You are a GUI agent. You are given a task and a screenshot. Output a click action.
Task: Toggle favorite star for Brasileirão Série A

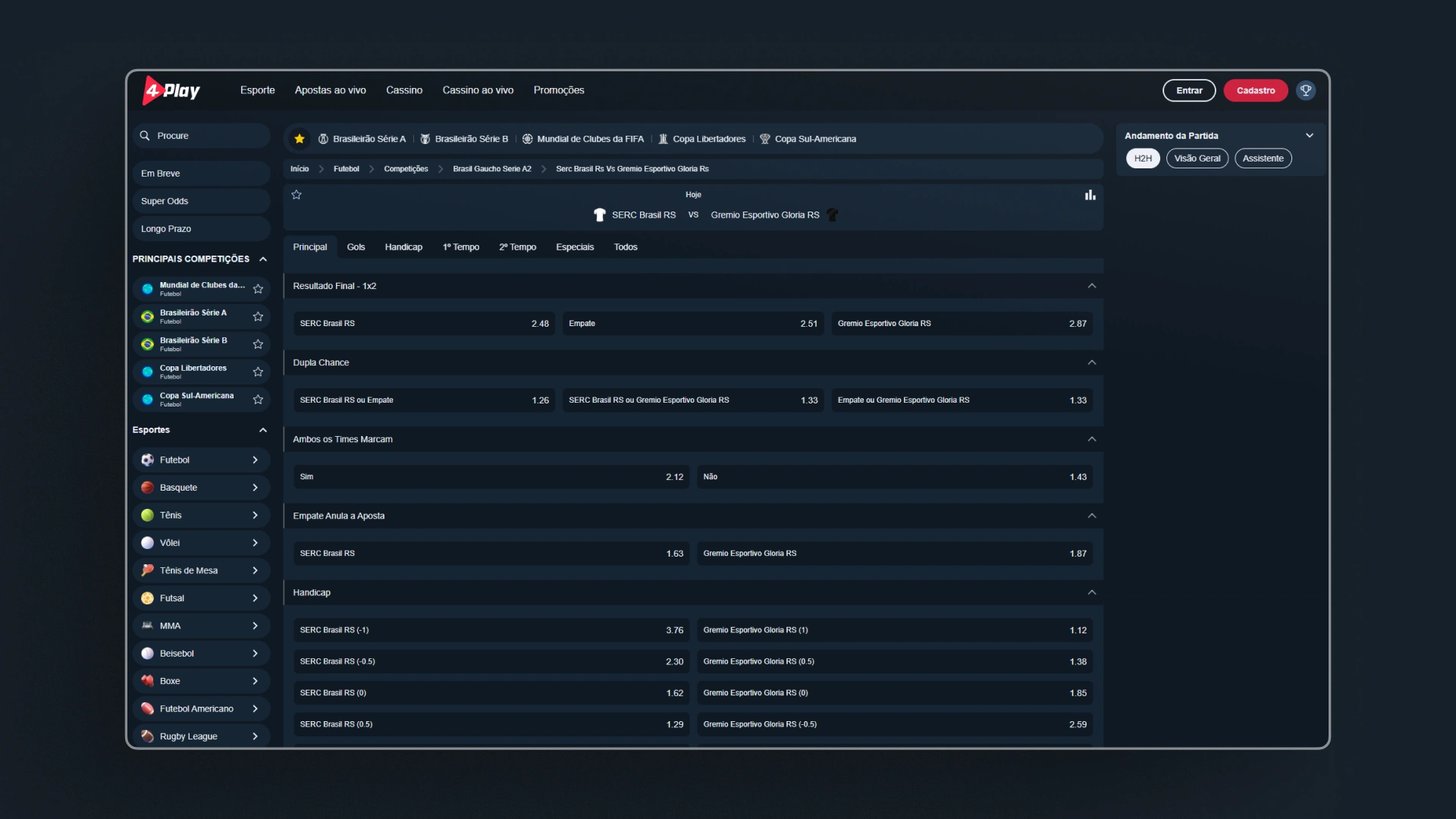258,317
